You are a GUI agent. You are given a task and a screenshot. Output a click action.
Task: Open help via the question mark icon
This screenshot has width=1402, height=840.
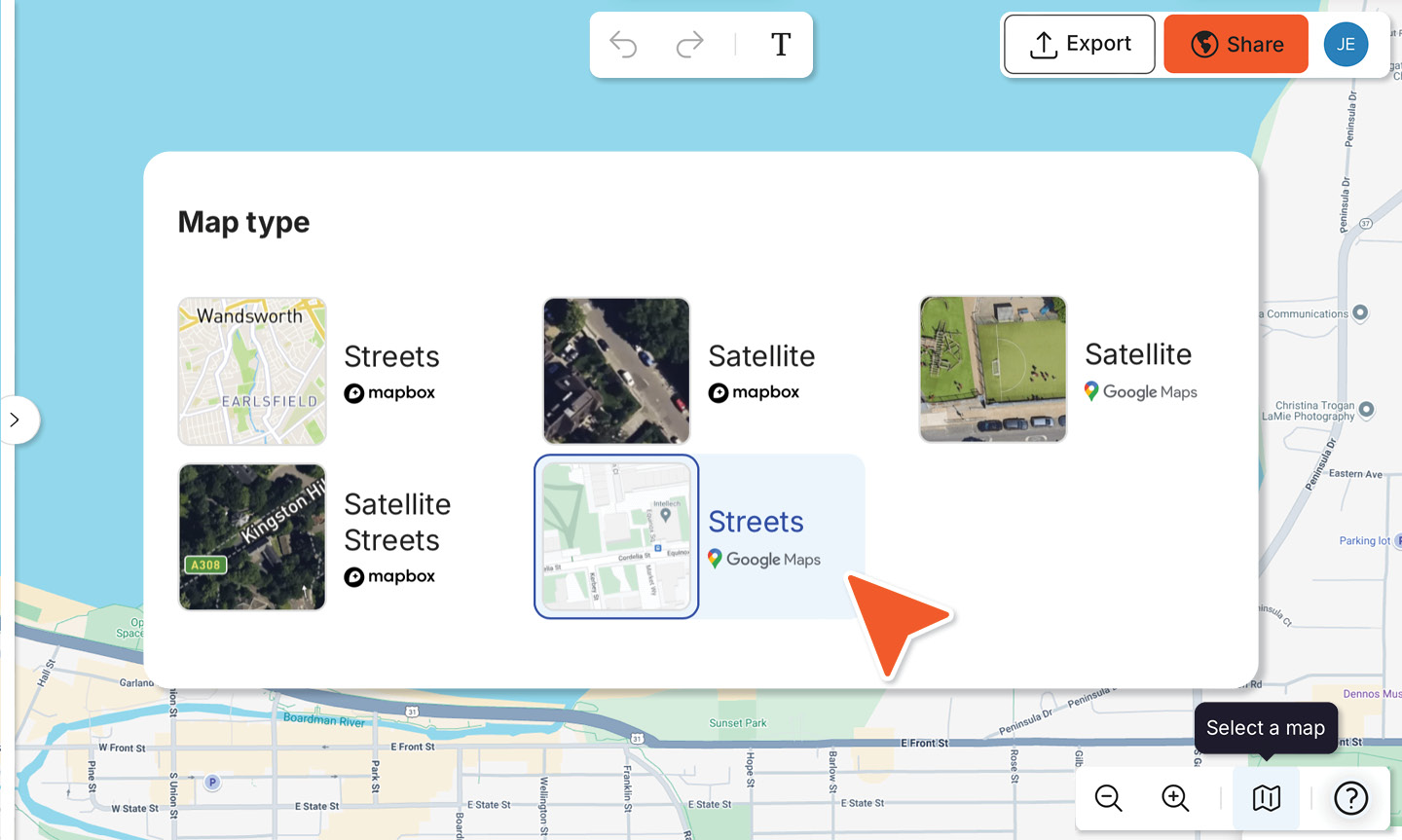click(x=1351, y=798)
